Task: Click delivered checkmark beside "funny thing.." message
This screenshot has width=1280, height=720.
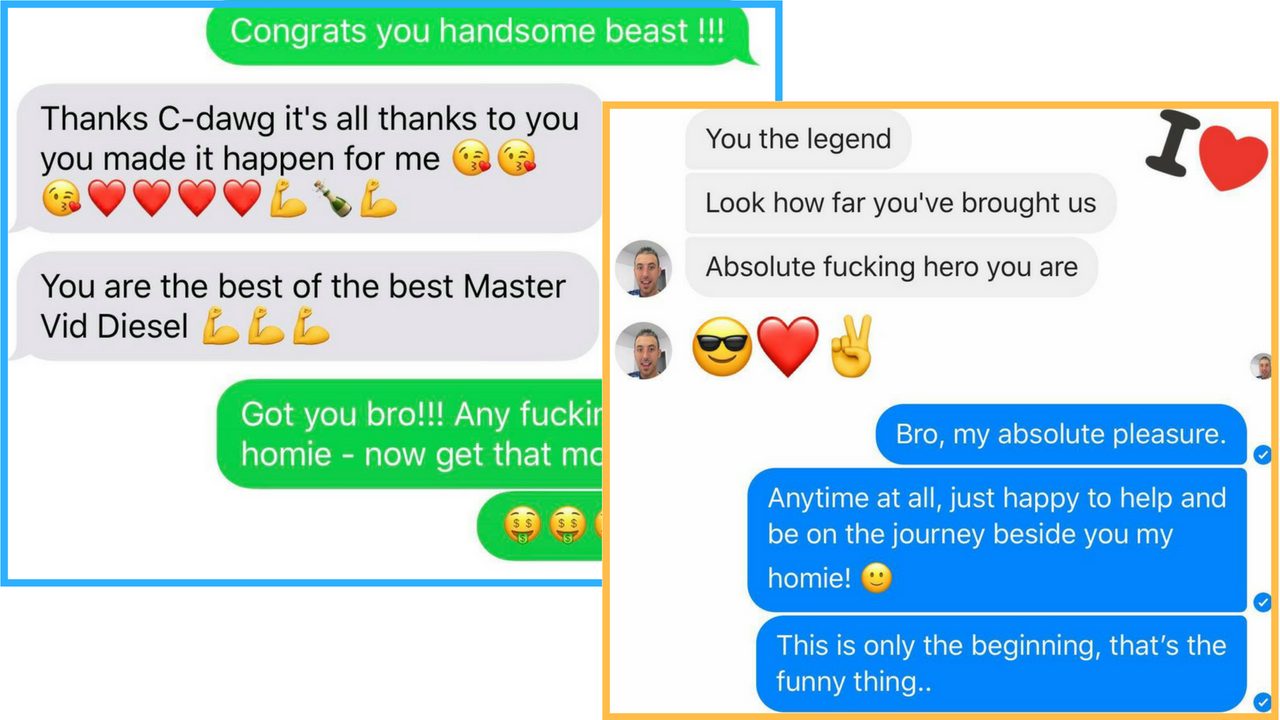Action: [1262, 702]
